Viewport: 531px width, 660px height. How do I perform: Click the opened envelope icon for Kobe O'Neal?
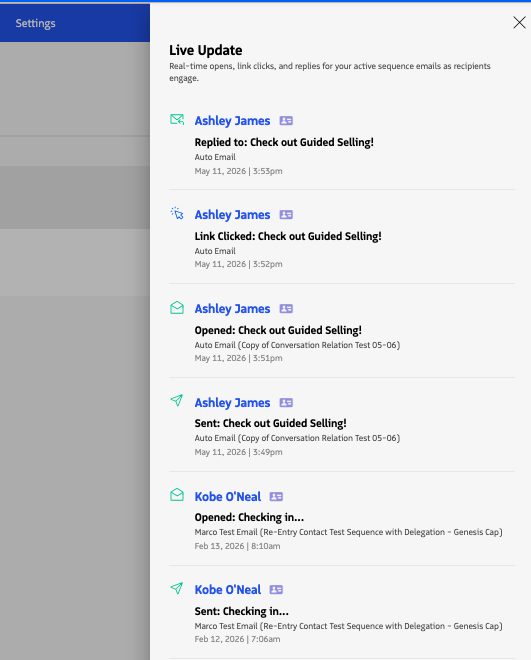click(x=177, y=495)
